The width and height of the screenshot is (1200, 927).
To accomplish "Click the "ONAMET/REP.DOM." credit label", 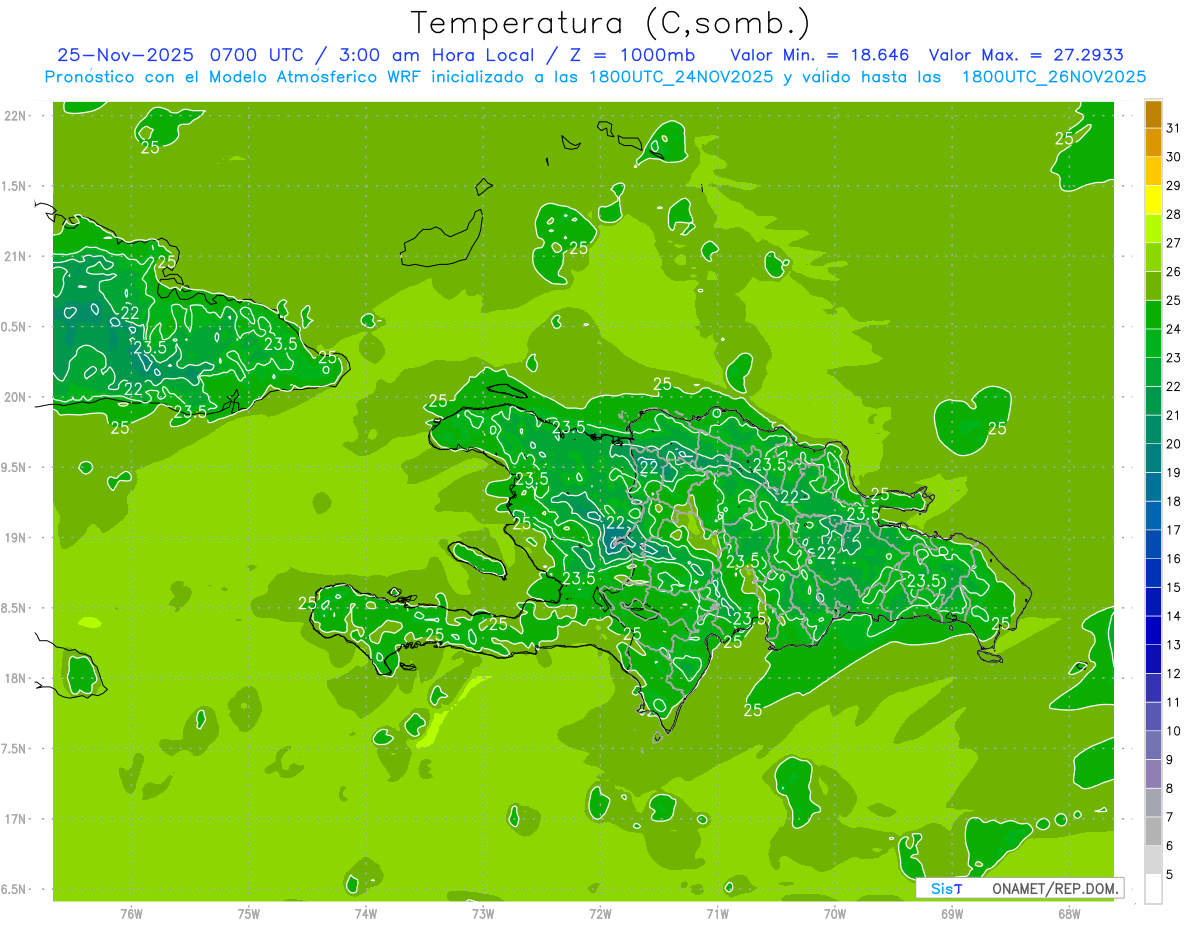I will (x=1054, y=888).
